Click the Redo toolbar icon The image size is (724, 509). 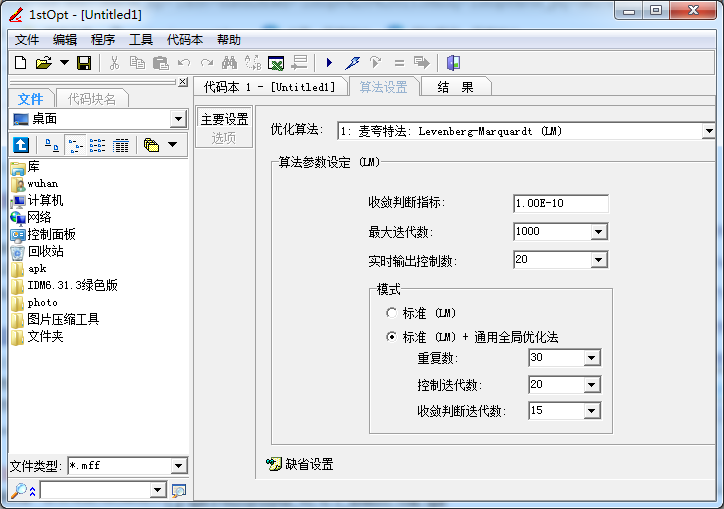click(x=206, y=62)
